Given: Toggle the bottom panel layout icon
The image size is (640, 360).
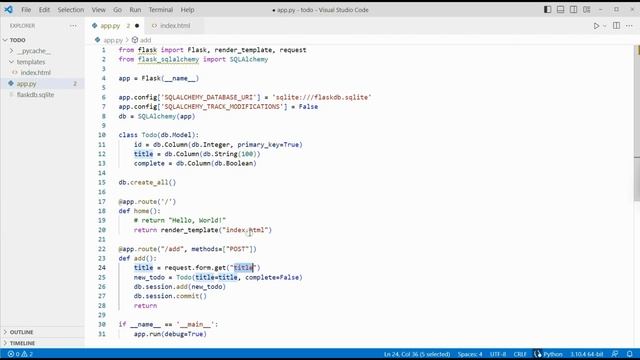Looking at the screenshot, I should pos(560,9).
